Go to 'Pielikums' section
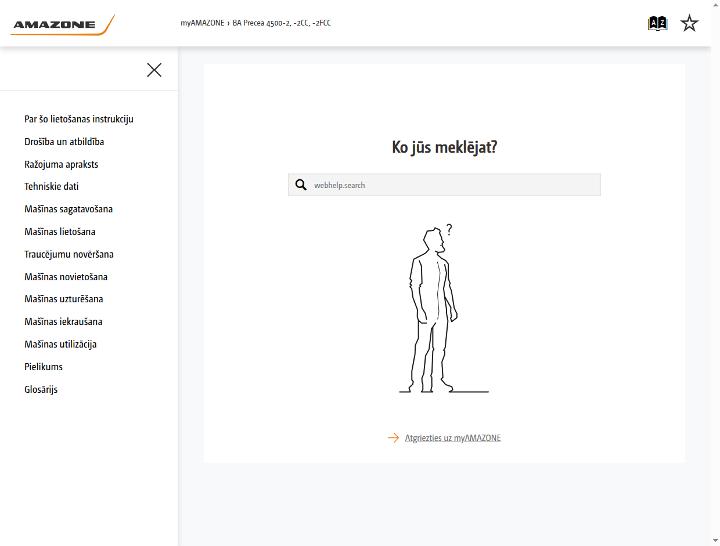 43,366
